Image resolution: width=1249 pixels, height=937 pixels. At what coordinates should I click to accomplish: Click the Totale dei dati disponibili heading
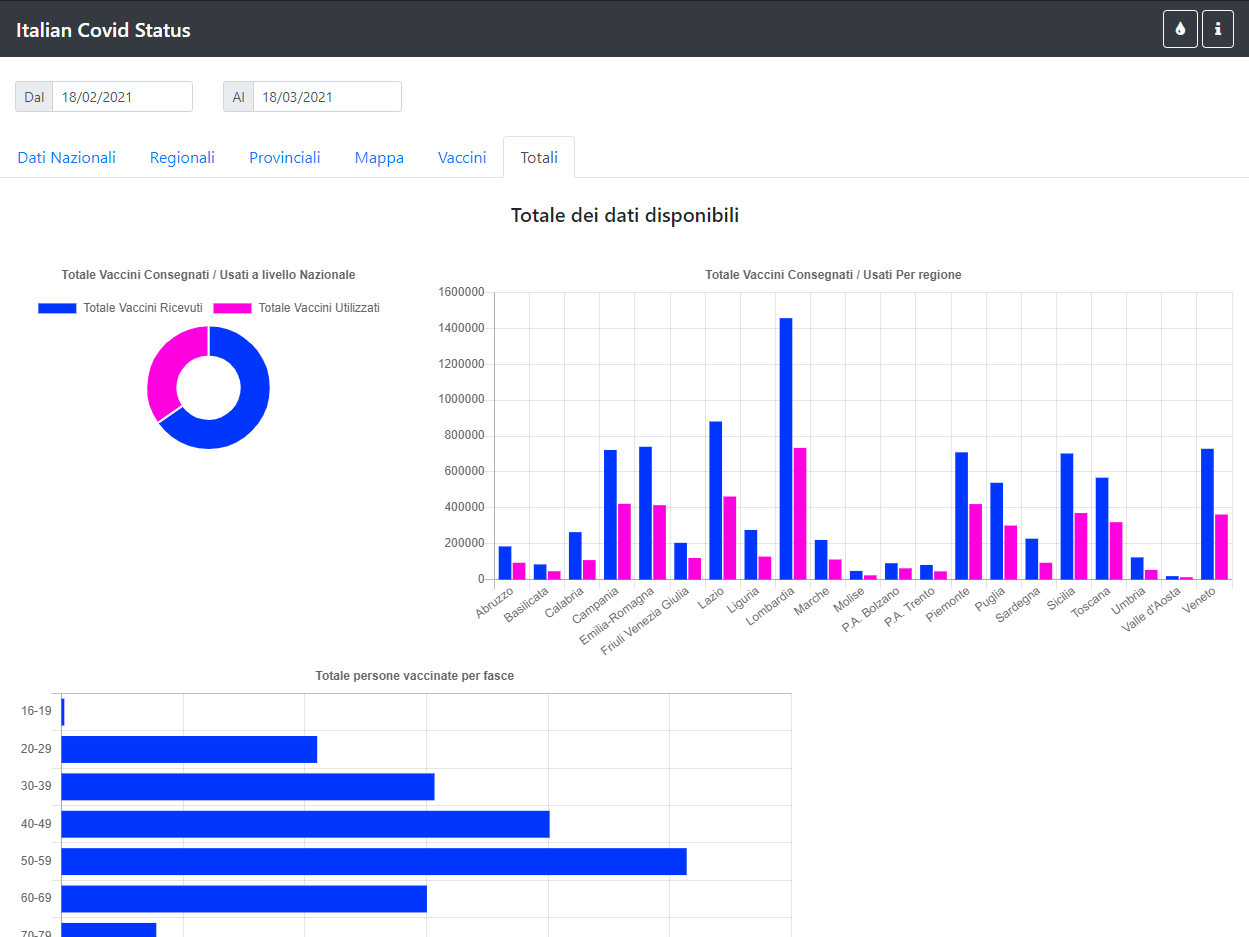point(625,215)
